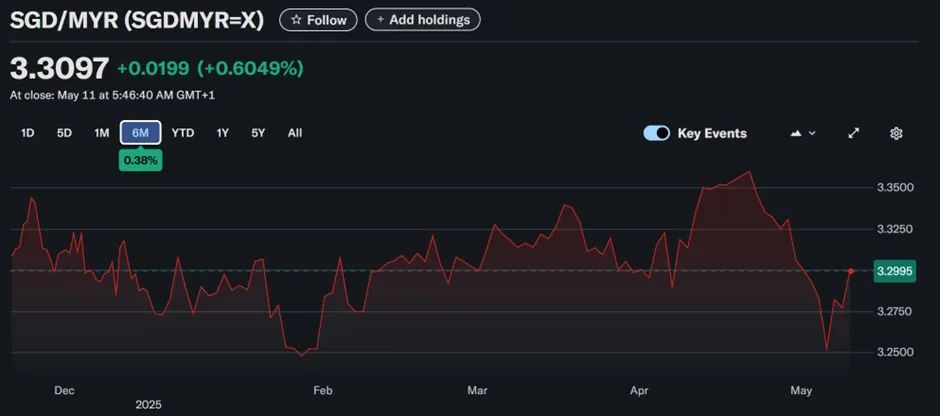Click the 3.2500 axis label
Image resolution: width=940 pixels, height=416 pixels.
pos(895,352)
